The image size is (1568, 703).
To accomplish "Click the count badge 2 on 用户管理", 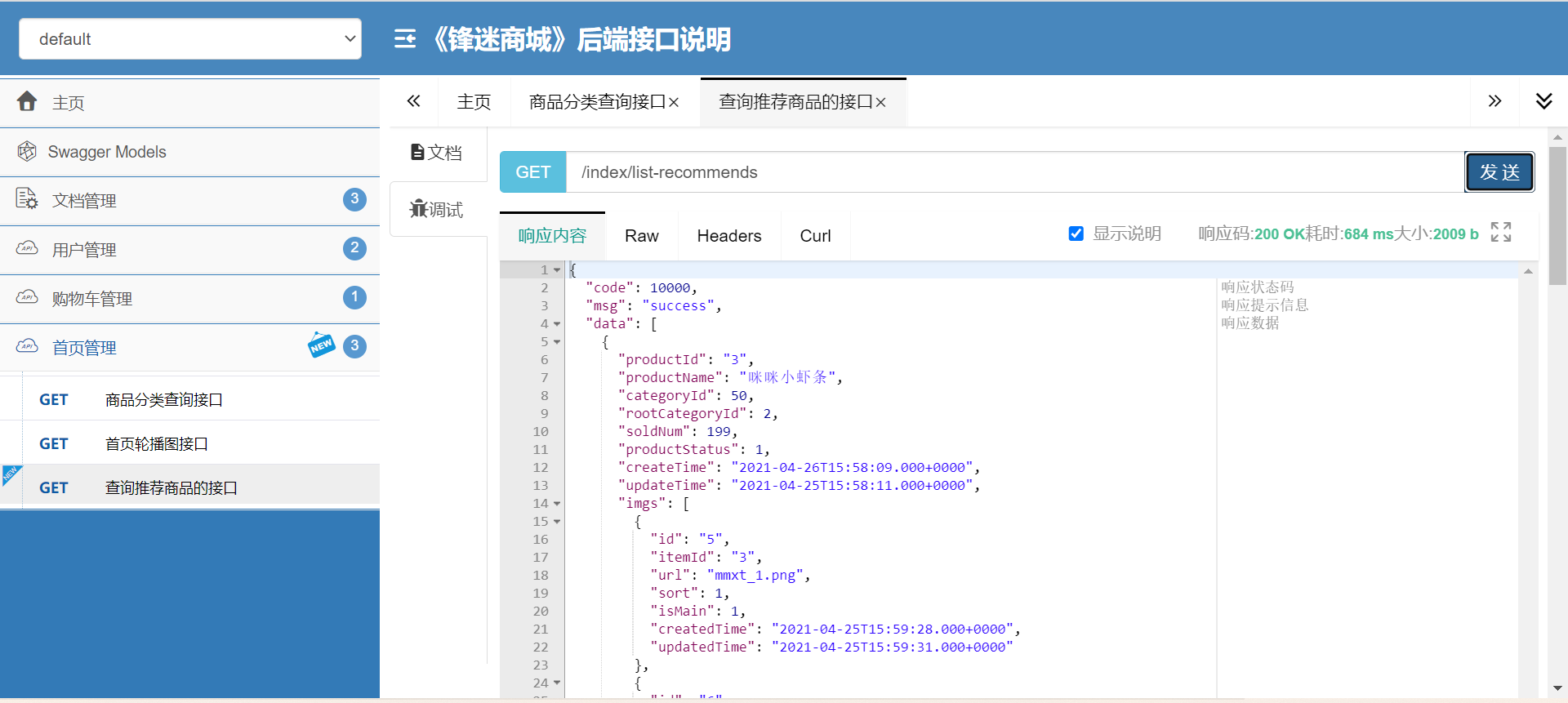I will click(354, 248).
